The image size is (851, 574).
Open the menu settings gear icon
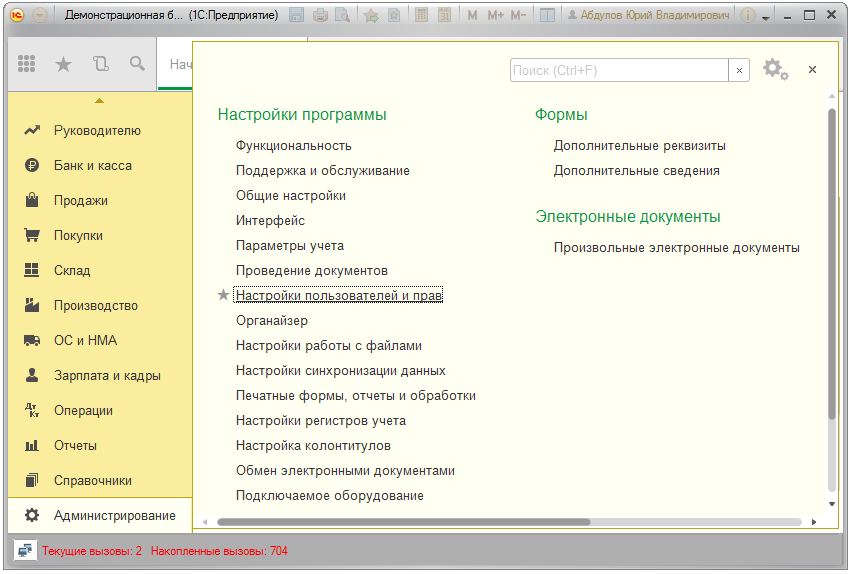[x=771, y=69]
